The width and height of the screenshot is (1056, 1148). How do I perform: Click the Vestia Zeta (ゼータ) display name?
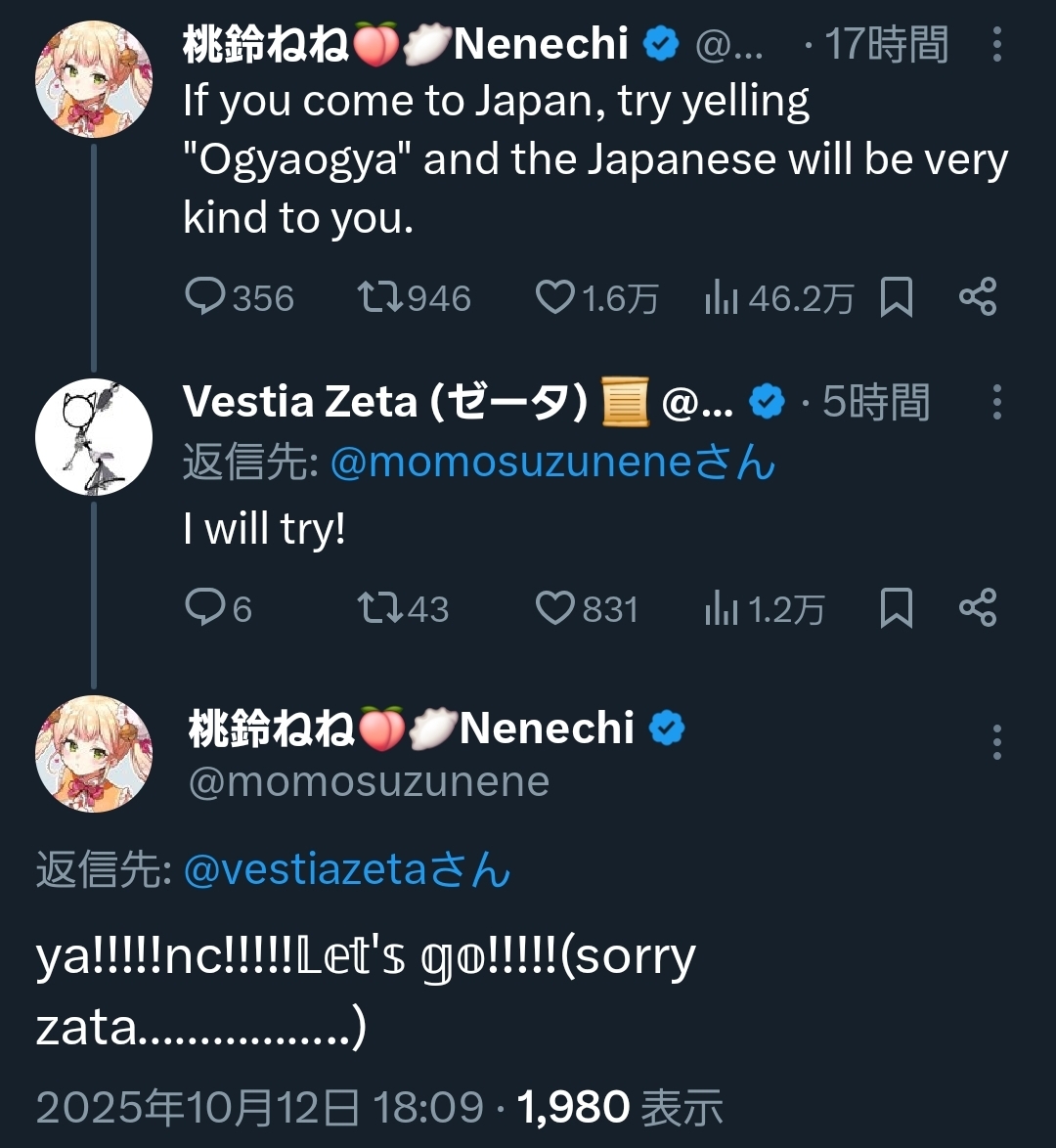click(385, 402)
